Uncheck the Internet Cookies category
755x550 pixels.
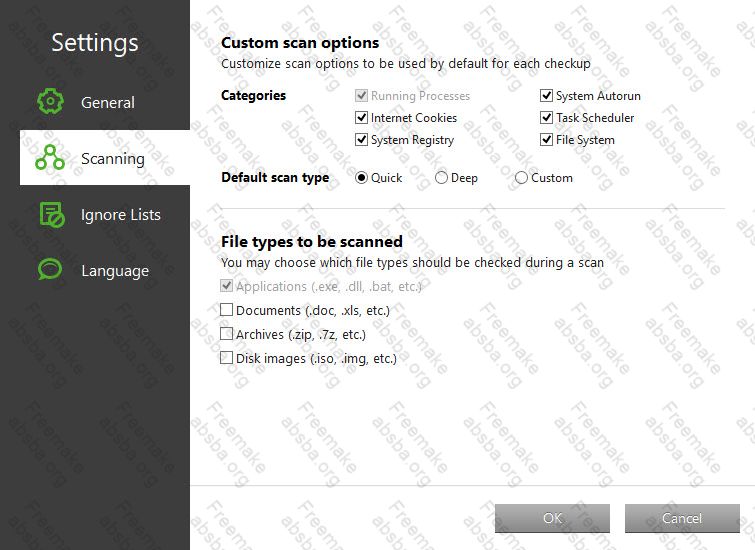(x=361, y=118)
